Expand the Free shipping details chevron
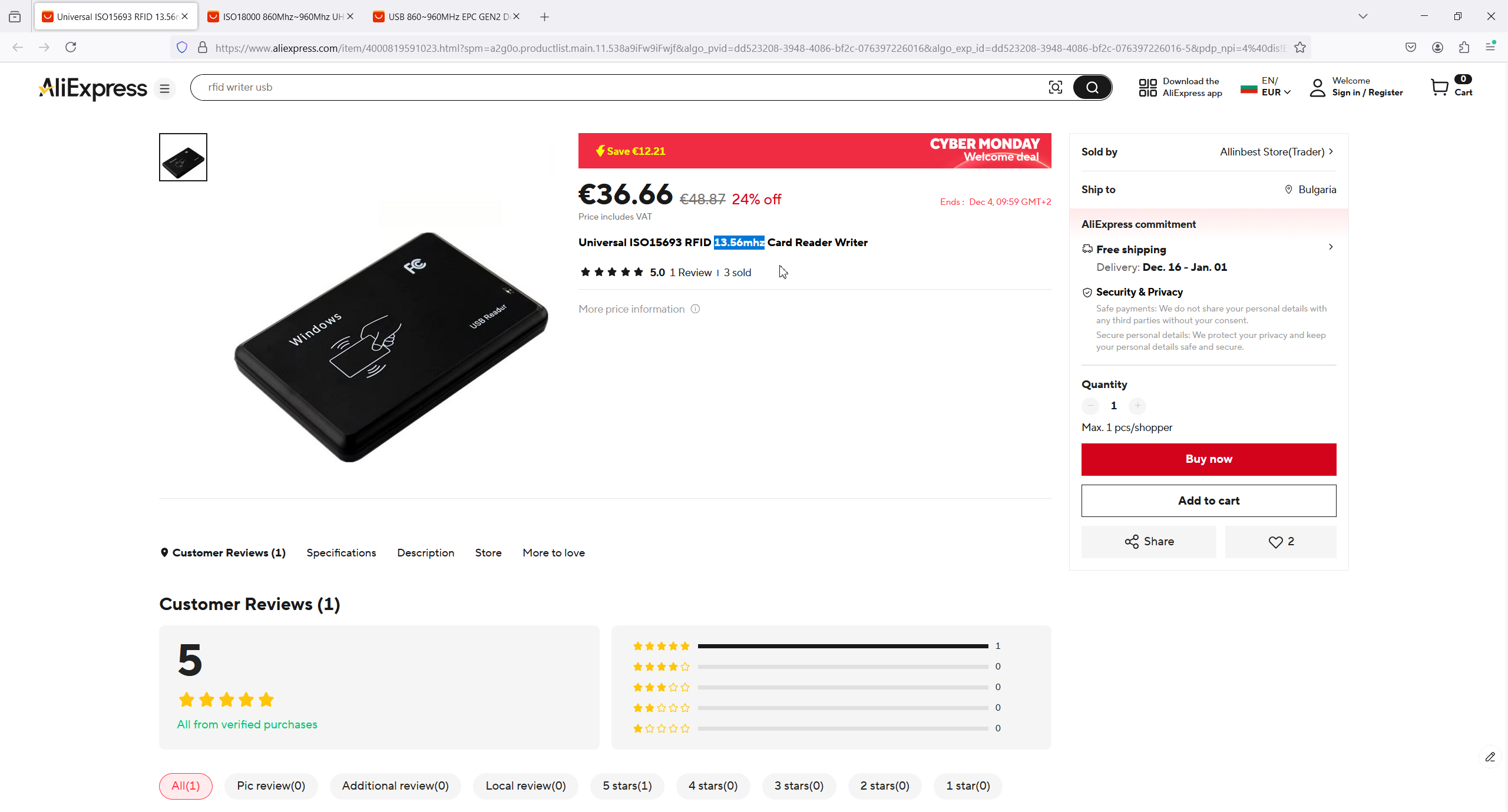Viewport: 1508px width, 812px height. tap(1331, 247)
